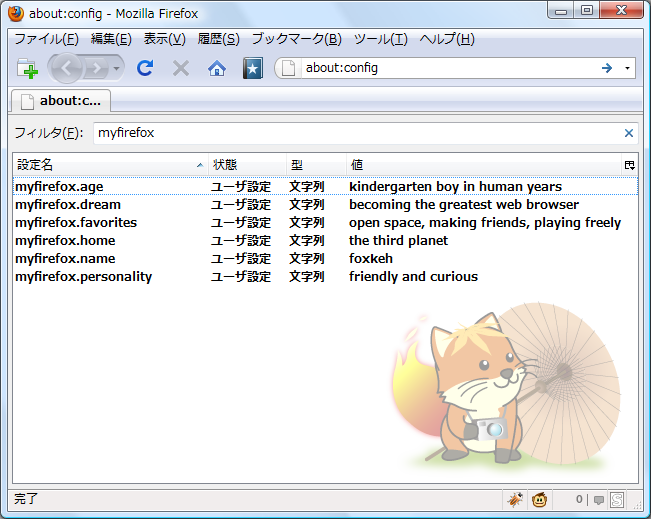
Task: Click value 'open space, making friends, playing freely'
Action: point(485,223)
